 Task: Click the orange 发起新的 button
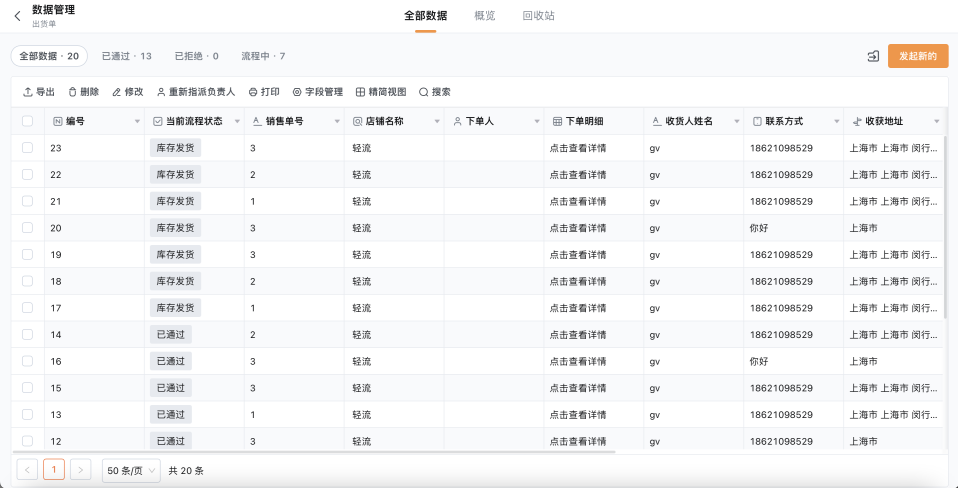point(918,56)
